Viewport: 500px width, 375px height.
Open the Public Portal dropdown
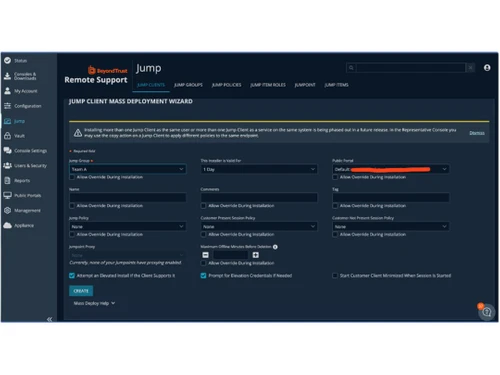(391, 169)
